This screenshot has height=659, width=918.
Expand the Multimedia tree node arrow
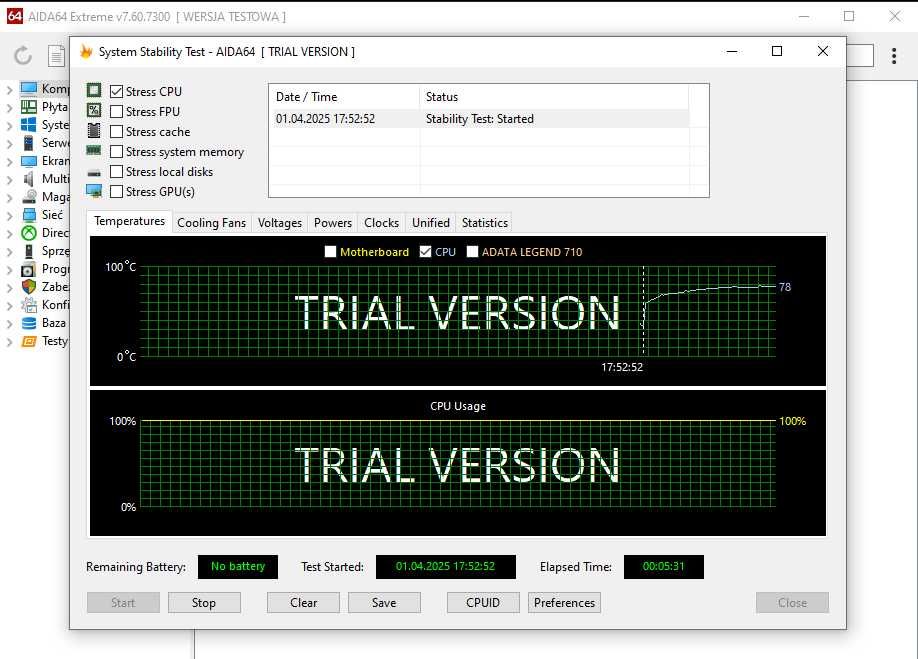(x=9, y=180)
